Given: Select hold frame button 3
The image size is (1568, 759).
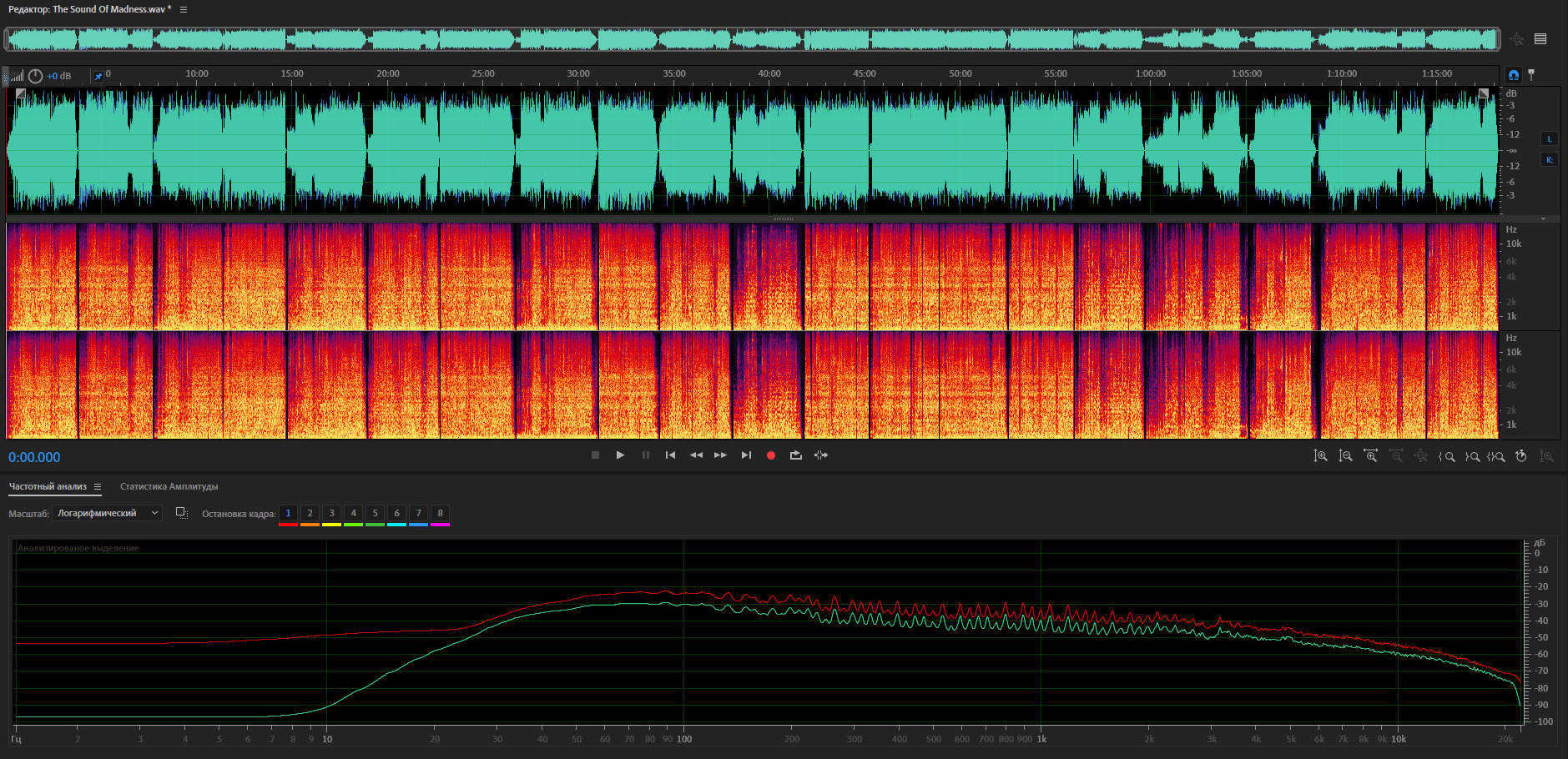Looking at the screenshot, I should [x=331, y=513].
